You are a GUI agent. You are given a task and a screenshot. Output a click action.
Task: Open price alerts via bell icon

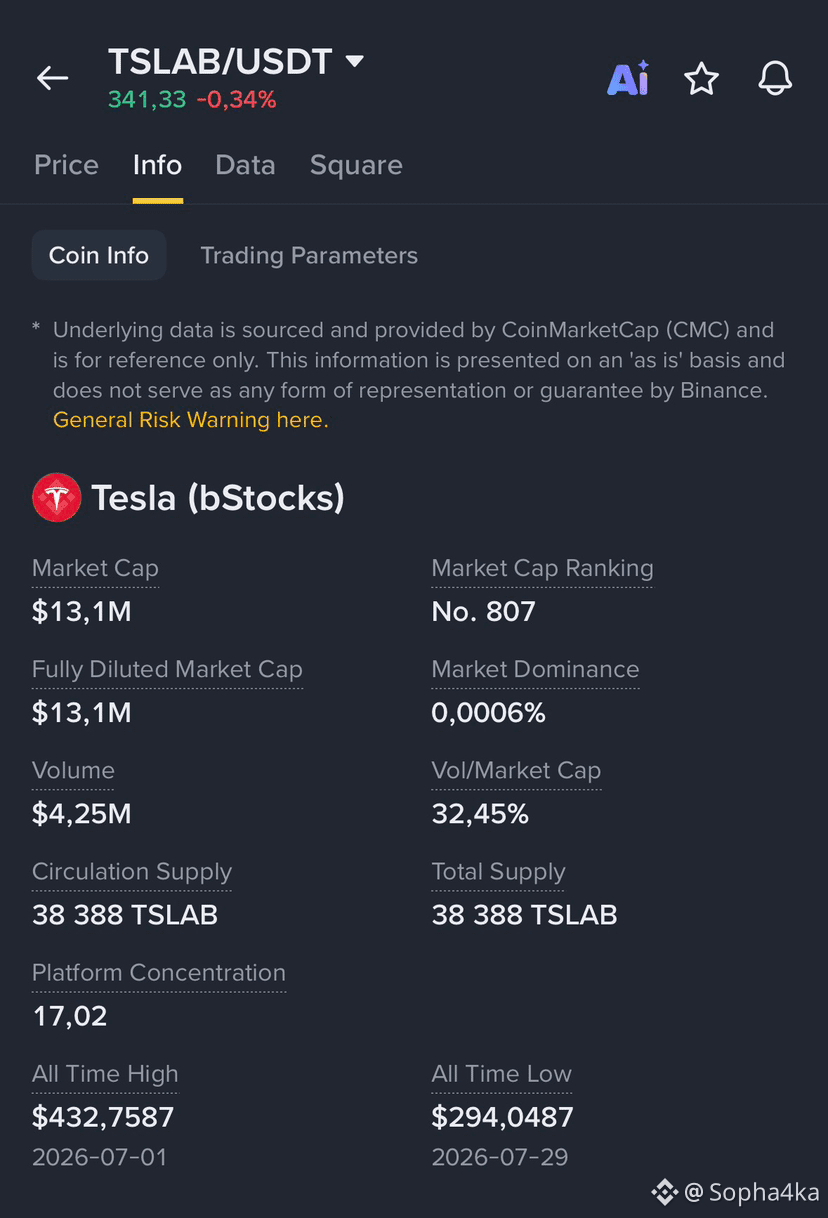pyautogui.click(x=775, y=78)
